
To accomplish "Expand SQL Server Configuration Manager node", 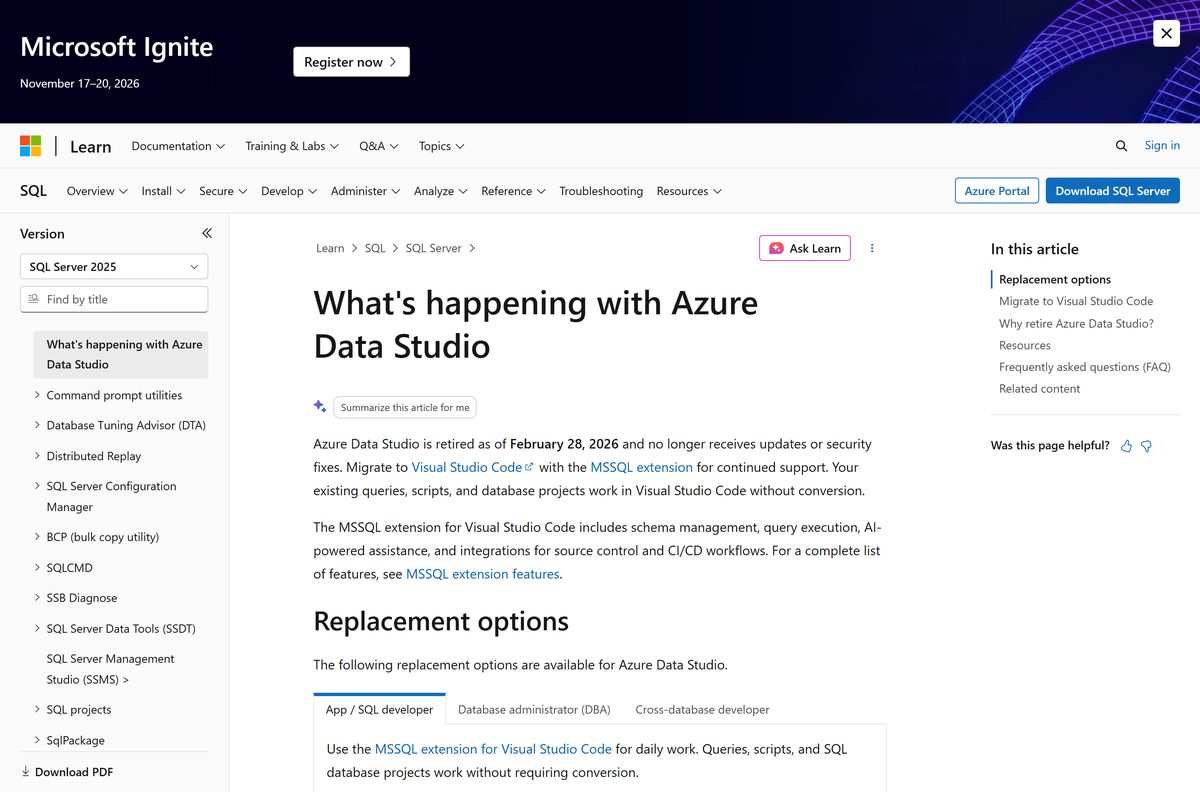I will pyautogui.click(x=37, y=486).
